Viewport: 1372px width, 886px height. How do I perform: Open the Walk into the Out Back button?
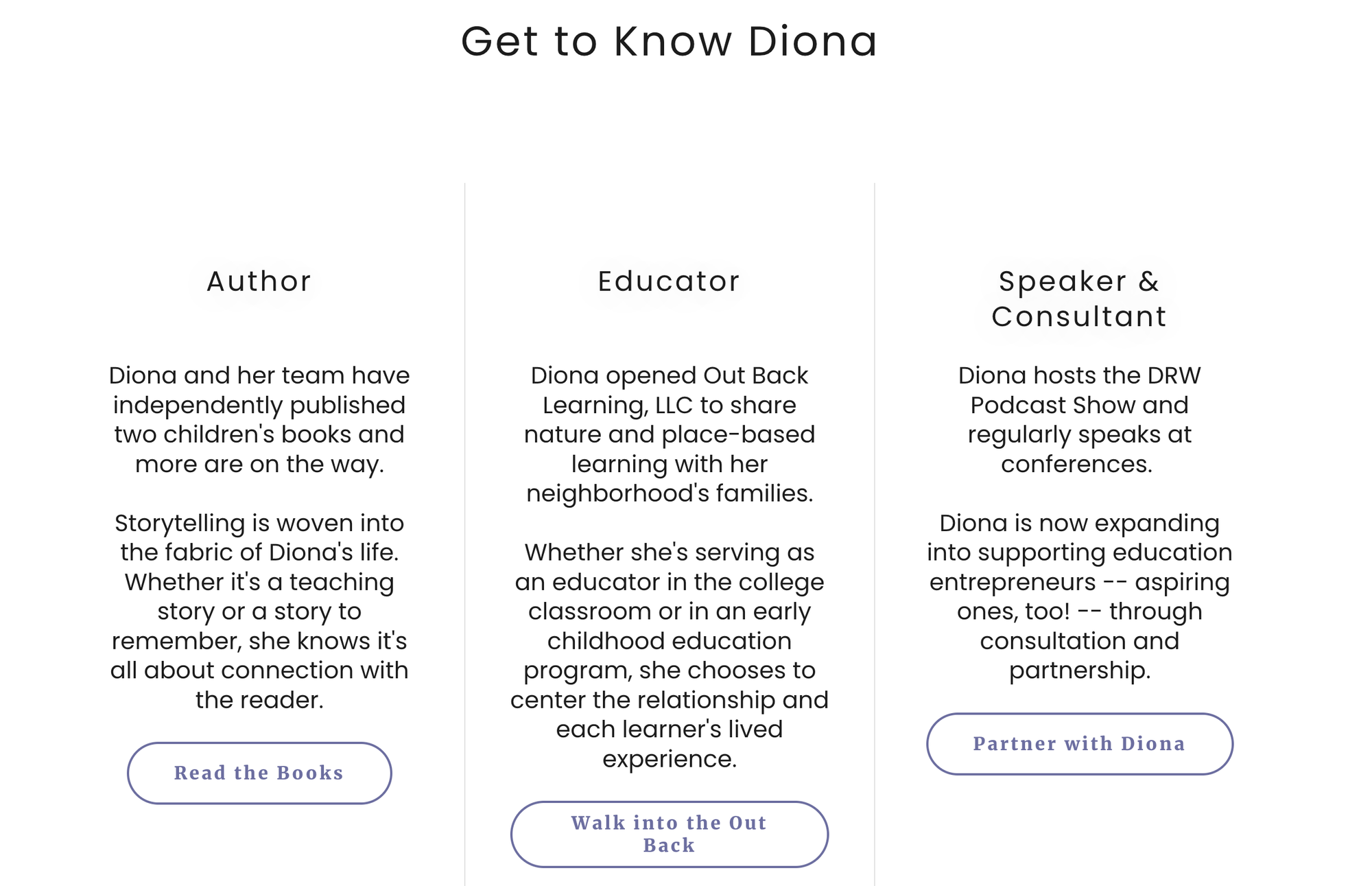670,834
